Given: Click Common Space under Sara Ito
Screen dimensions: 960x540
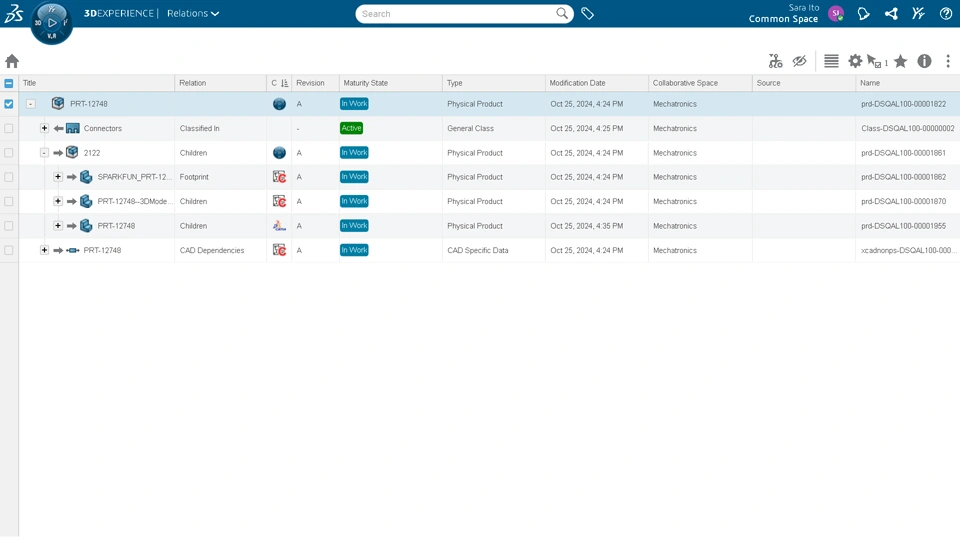Looking at the screenshot, I should click(x=783, y=19).
